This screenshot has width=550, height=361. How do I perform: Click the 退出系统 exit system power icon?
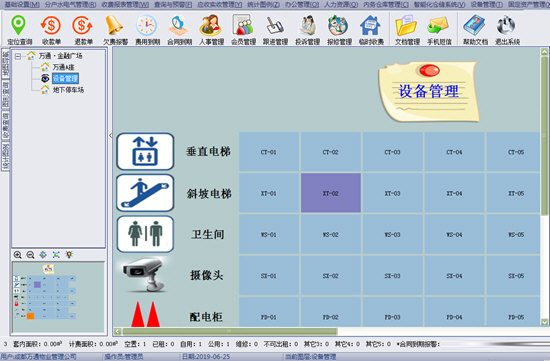[x=507, y=30]
